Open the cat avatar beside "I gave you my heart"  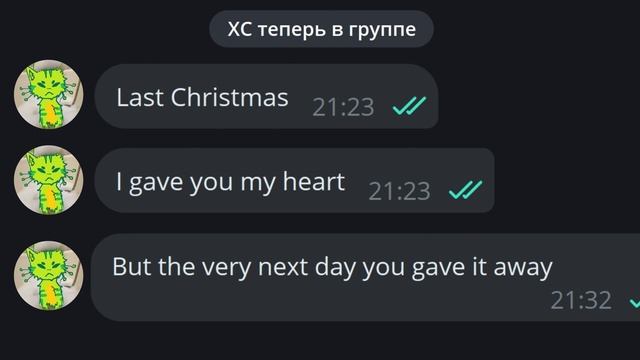click(49, 180)
